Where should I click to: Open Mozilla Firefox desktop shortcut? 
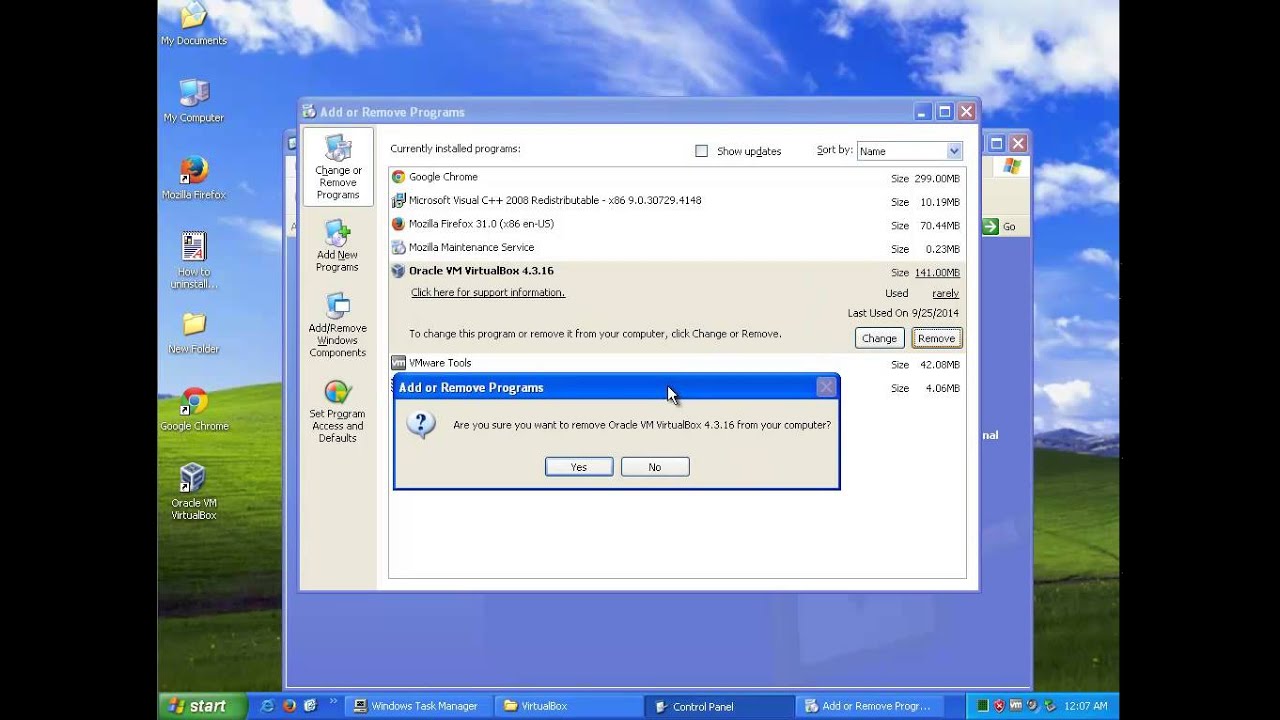click(194, 178)
